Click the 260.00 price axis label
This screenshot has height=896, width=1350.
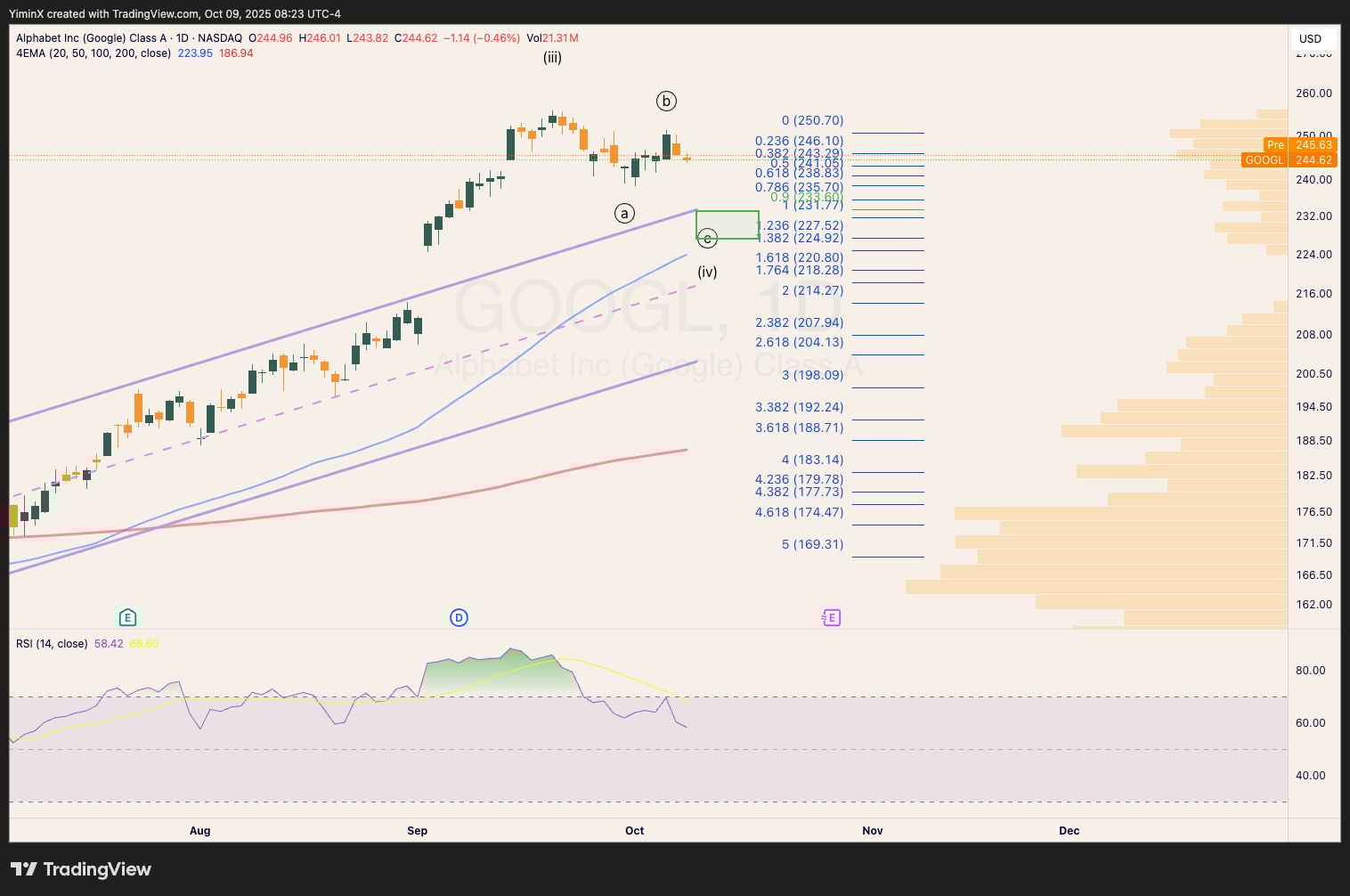(x=1314, y=94)
